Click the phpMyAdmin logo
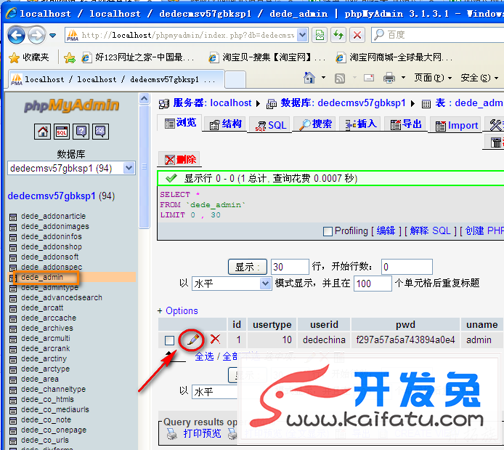Viewport: 504px width, 450px height. (x=71, y=106)
